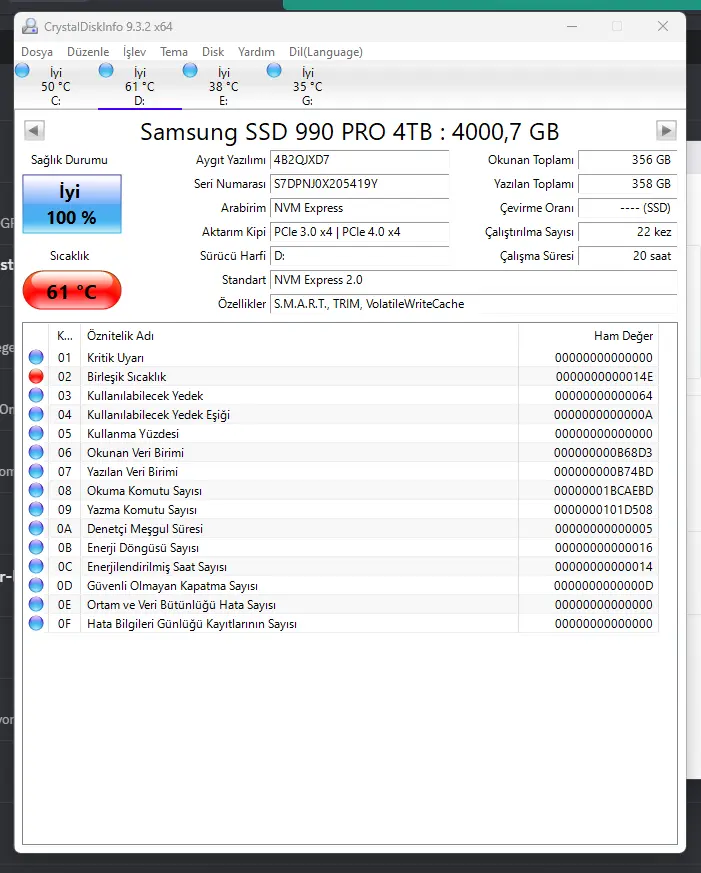Click the Çevirme Oranı value ---- (SSD)
Screen dimensions: 701x873
[628, 208]
